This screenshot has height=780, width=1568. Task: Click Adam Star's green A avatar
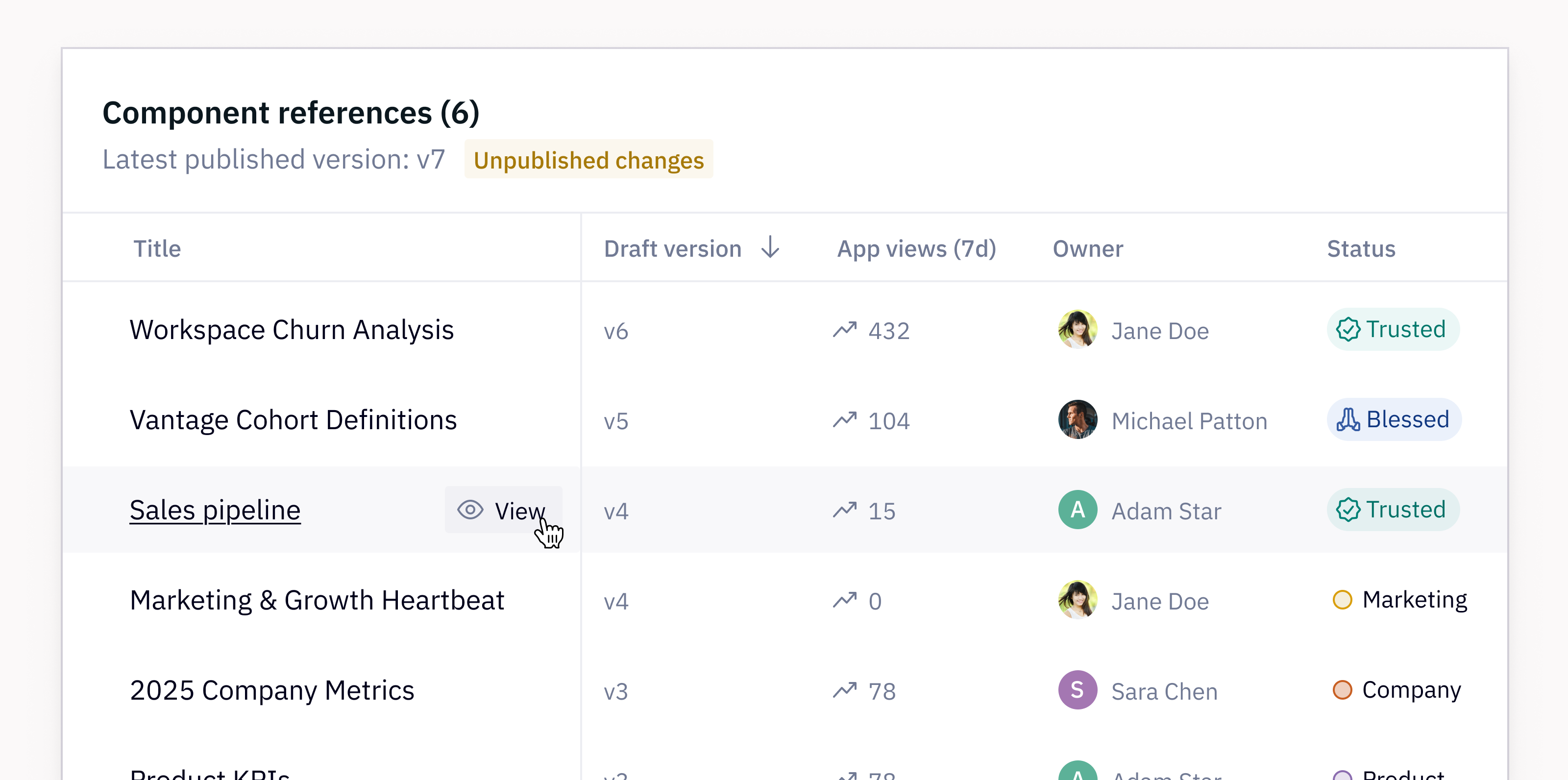(x=1078, y=510)
